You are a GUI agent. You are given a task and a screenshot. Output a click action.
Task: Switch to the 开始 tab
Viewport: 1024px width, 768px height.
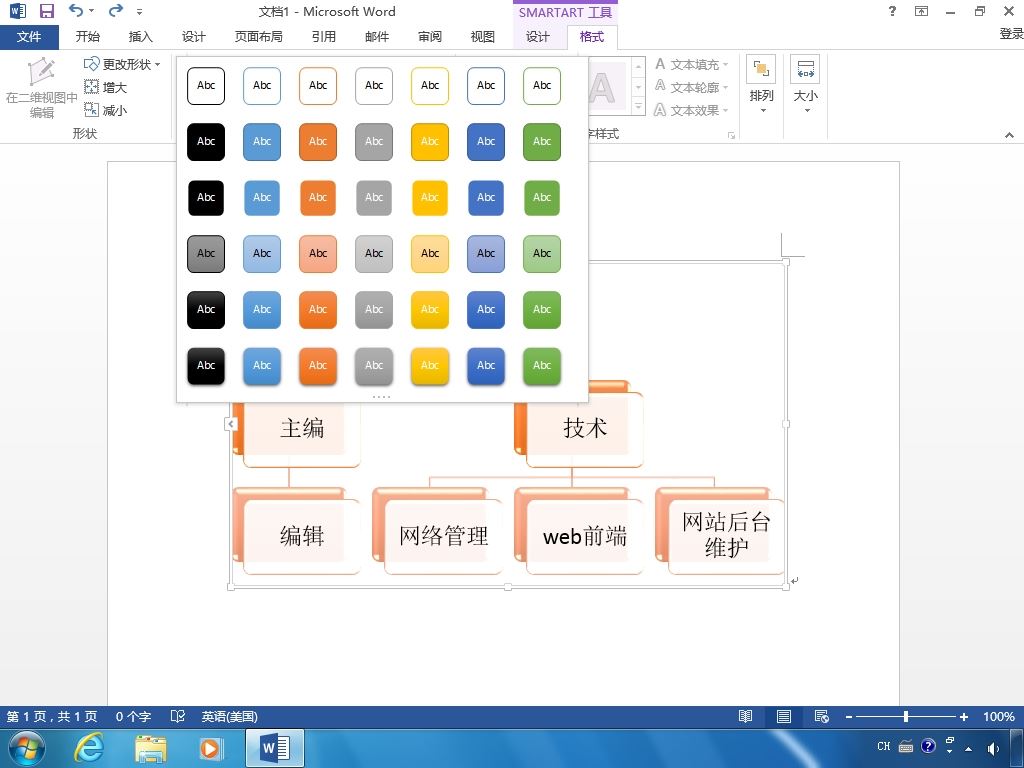point(88,37)
